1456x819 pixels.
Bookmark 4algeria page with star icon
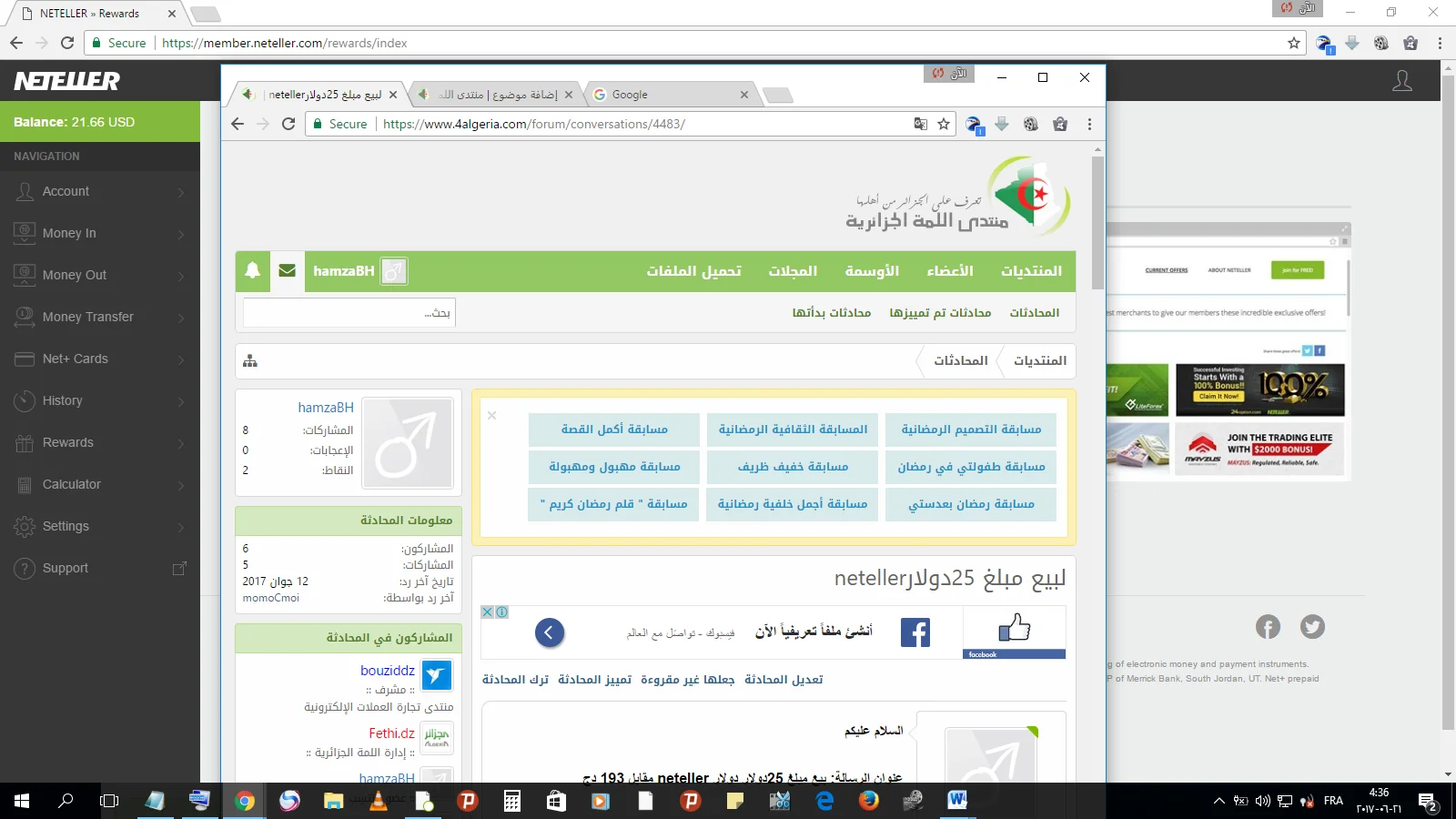click(x=944, y=125)
